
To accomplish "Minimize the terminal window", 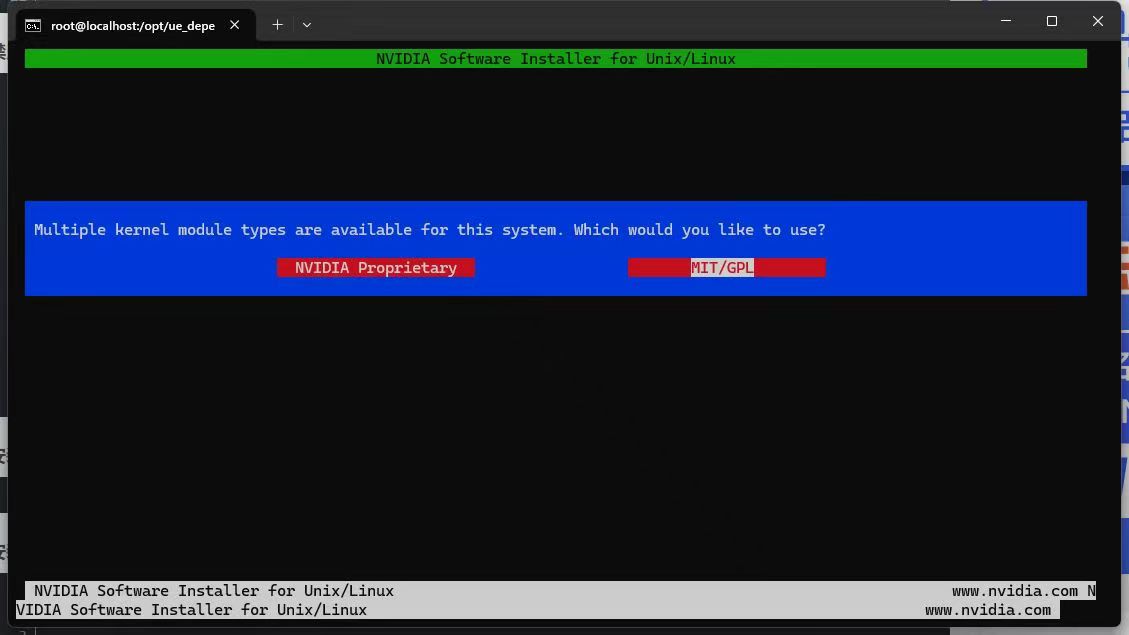I will point(1004,20).
